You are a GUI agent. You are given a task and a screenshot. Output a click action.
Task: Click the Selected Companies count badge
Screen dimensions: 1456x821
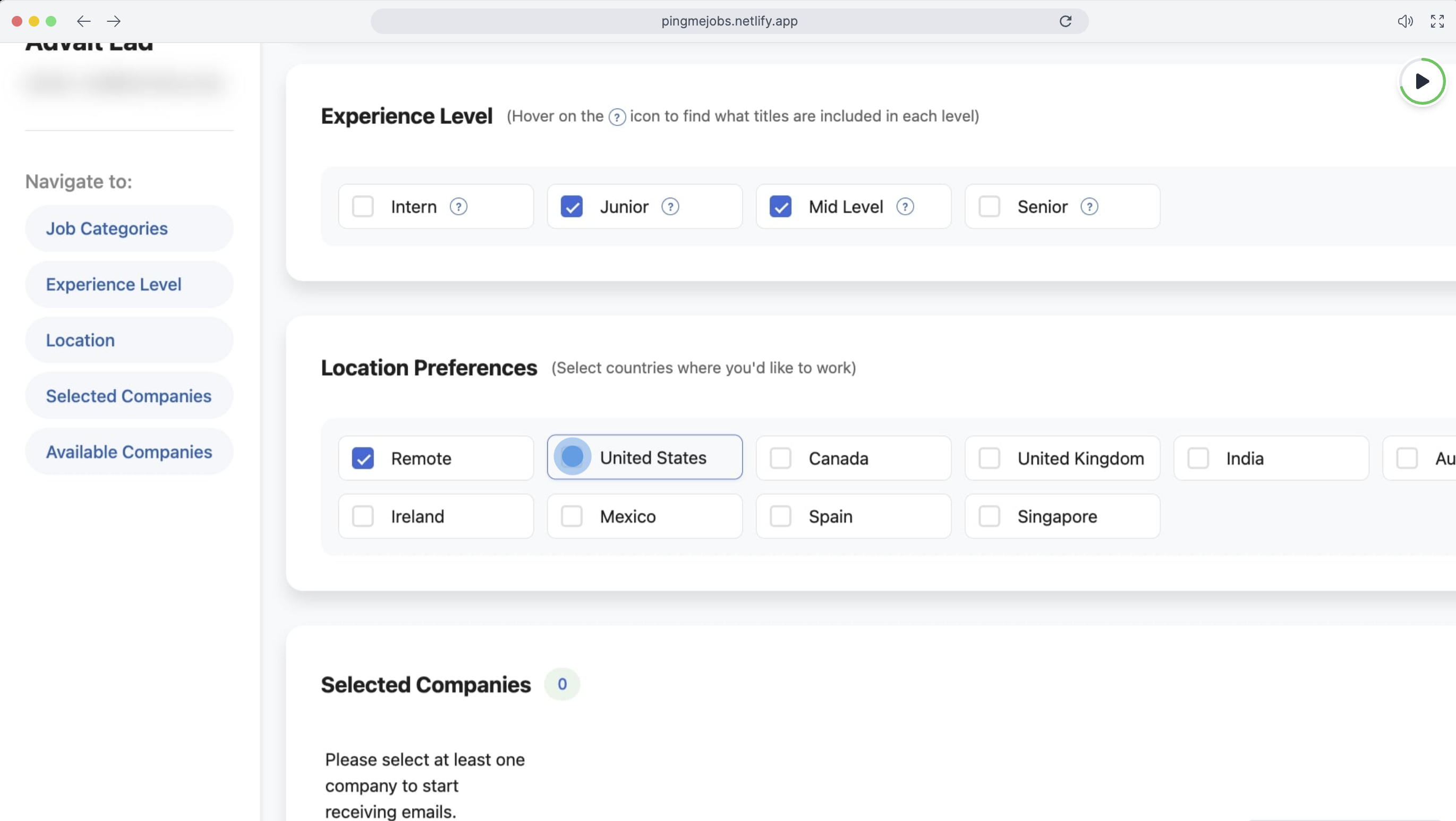tap(562, 685)
